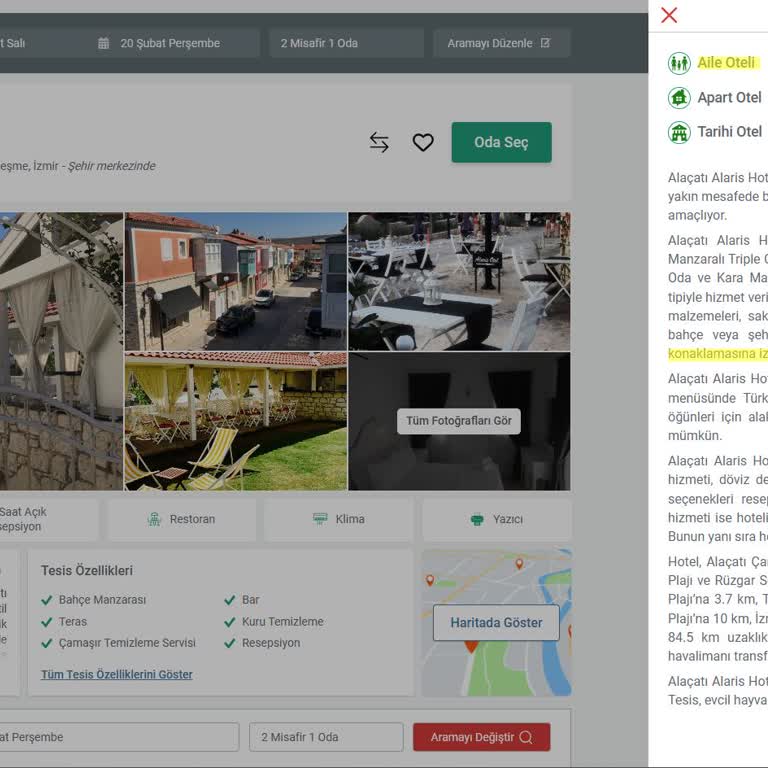The image size is (768, 768).
Task: Click the Şehir merkezinde location text
Action: [x=112, y=166]
